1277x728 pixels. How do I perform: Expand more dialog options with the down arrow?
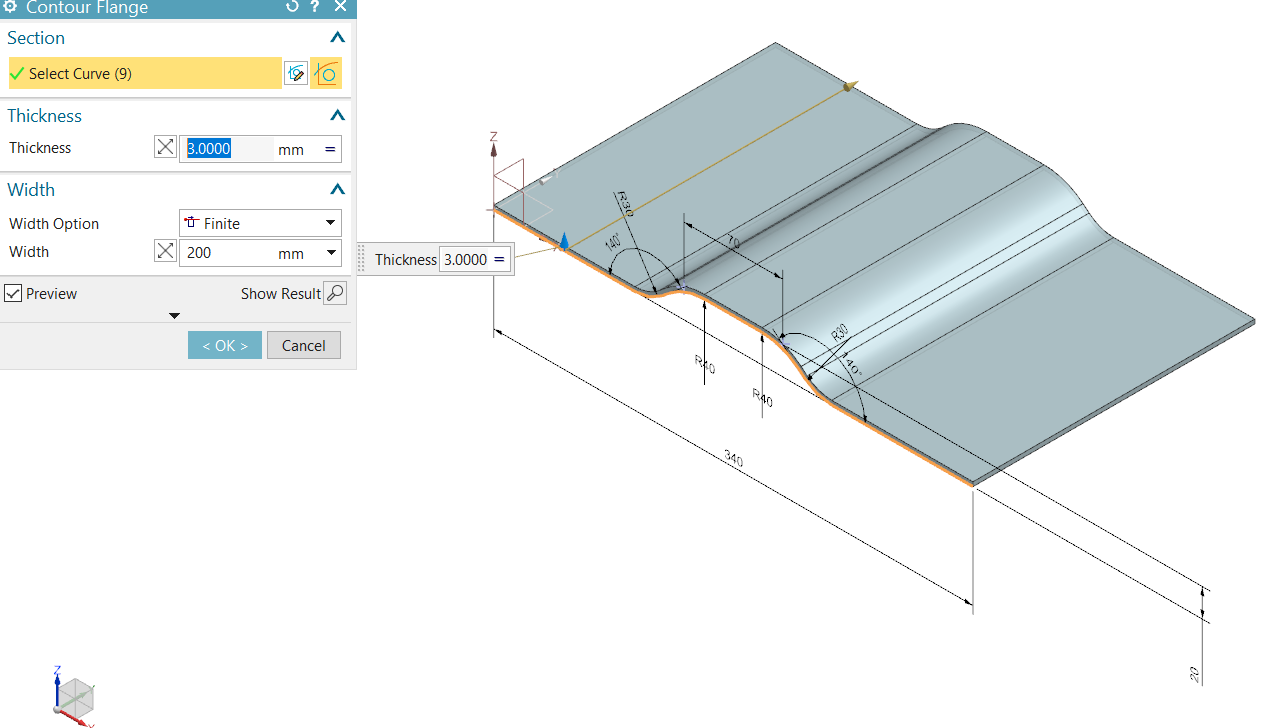174,315
